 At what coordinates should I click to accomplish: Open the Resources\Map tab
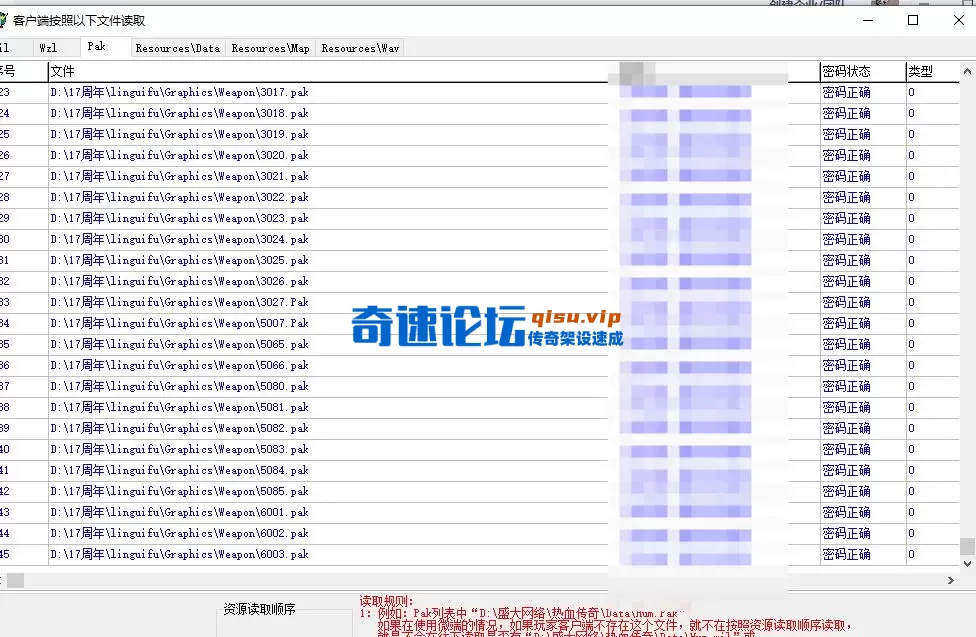[270, 48]
